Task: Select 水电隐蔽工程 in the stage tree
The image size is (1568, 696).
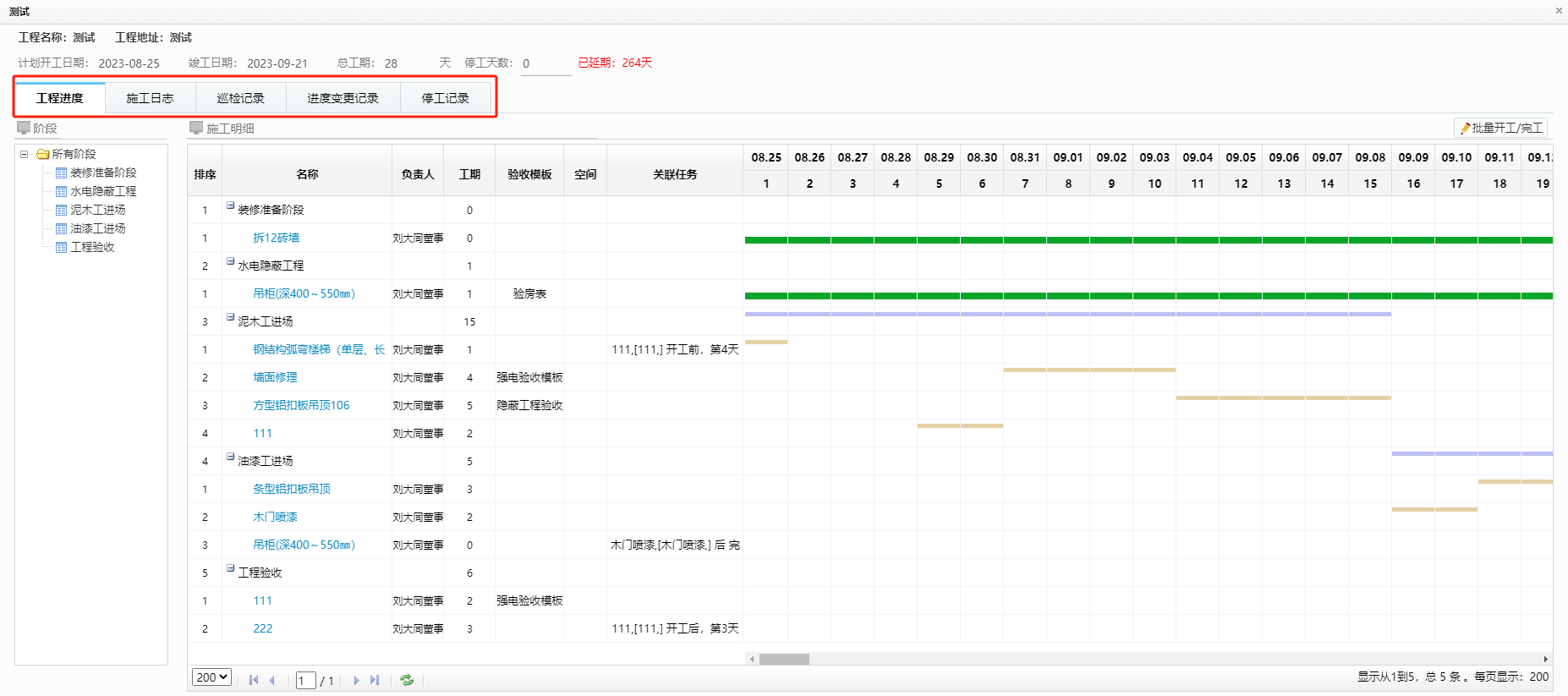Action: click(x=102, y=191)
